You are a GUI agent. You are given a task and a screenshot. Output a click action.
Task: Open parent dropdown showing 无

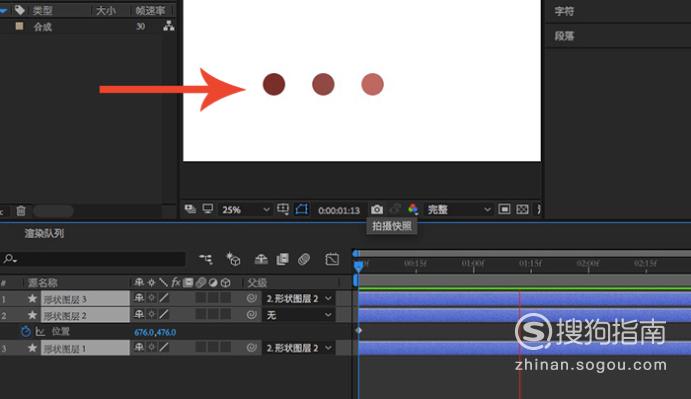pyautogui.click(x=298, y=315)
